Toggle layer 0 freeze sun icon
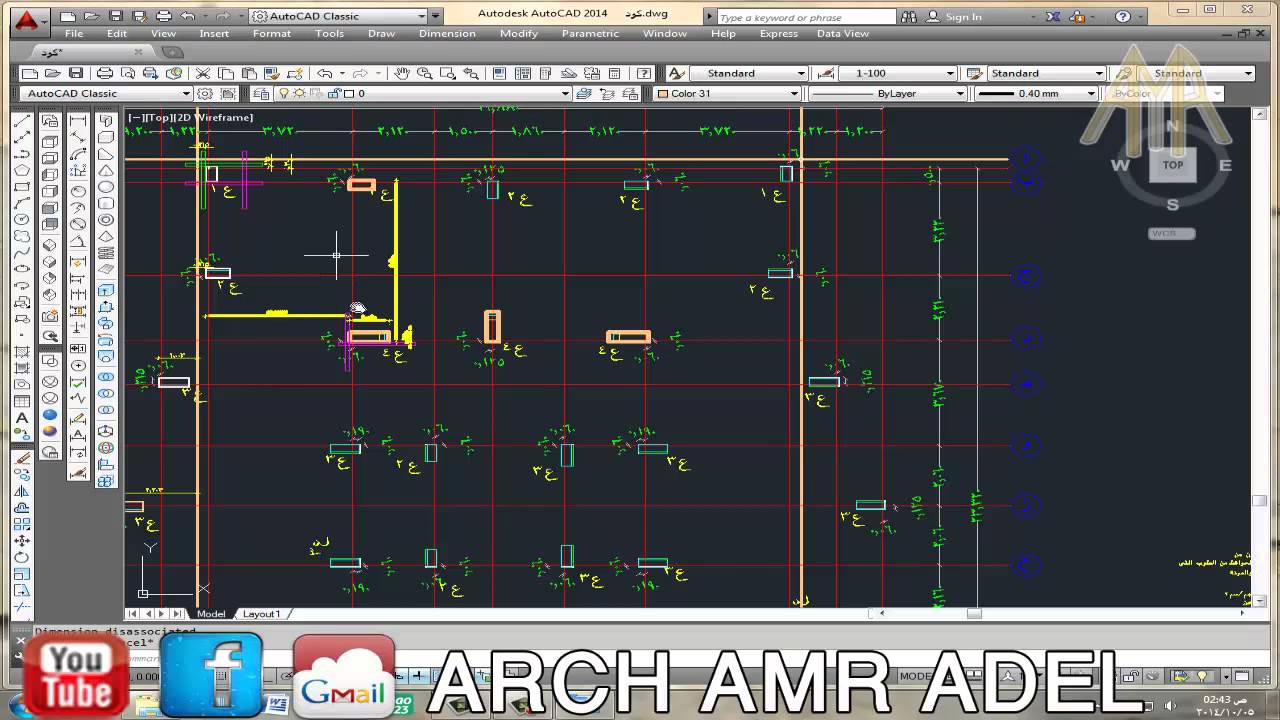Screen dimensions: 1280x720 (297, 93)
